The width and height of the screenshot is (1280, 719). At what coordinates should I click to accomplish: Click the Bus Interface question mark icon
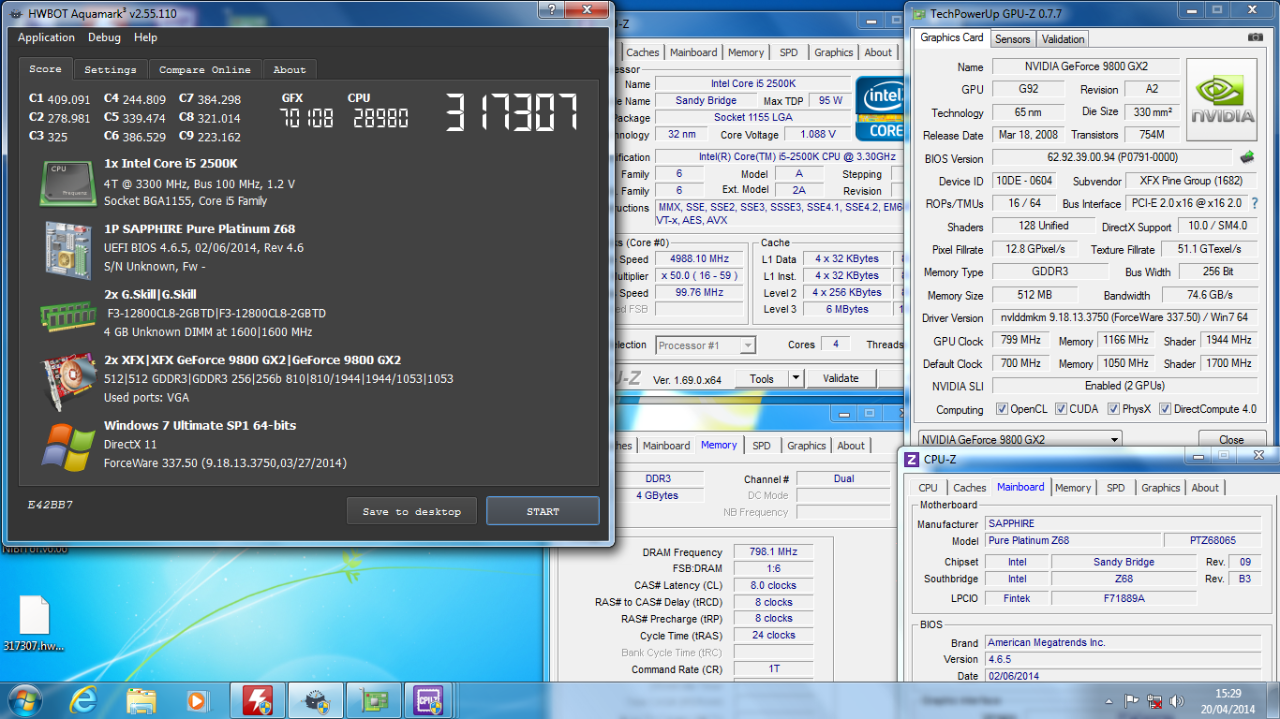[1255, 203]
